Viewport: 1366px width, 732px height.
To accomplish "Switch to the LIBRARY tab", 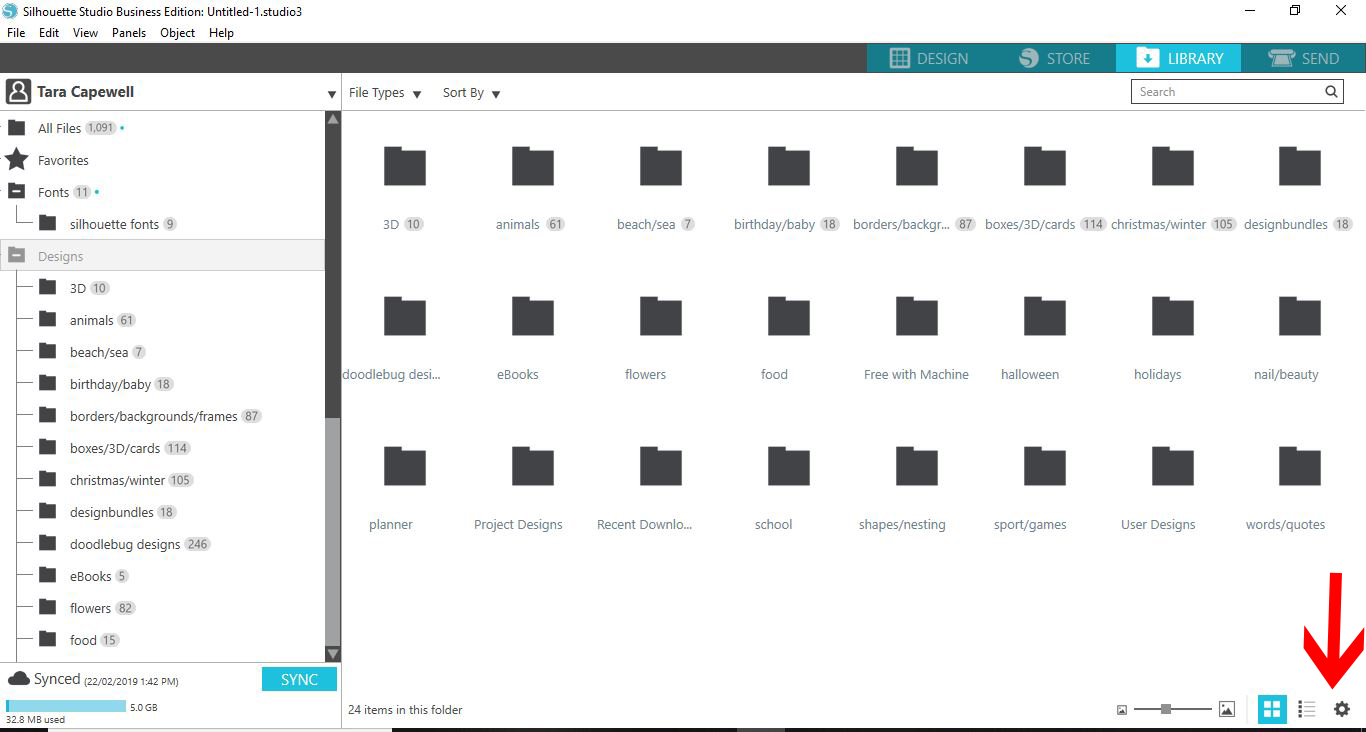I will coord(1179,58).
